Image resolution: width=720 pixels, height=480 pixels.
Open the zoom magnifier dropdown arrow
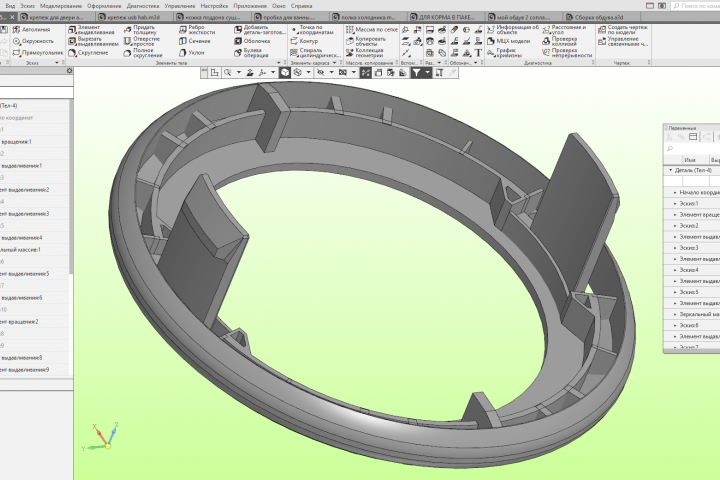point(238,73)
